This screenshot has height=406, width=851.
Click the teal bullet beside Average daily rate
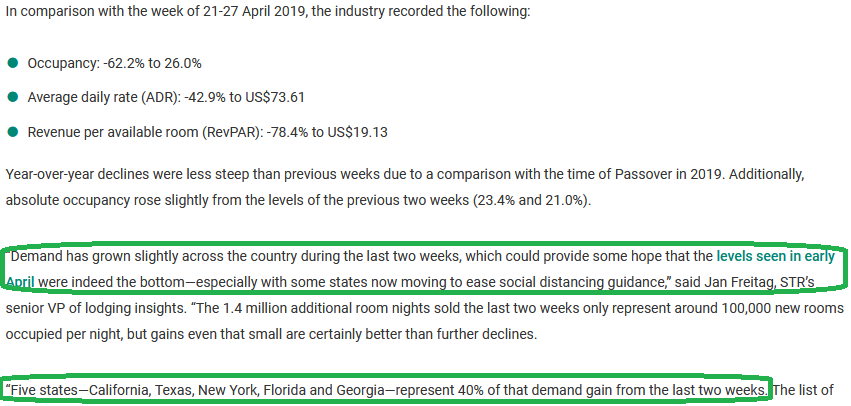click(12, 98)
